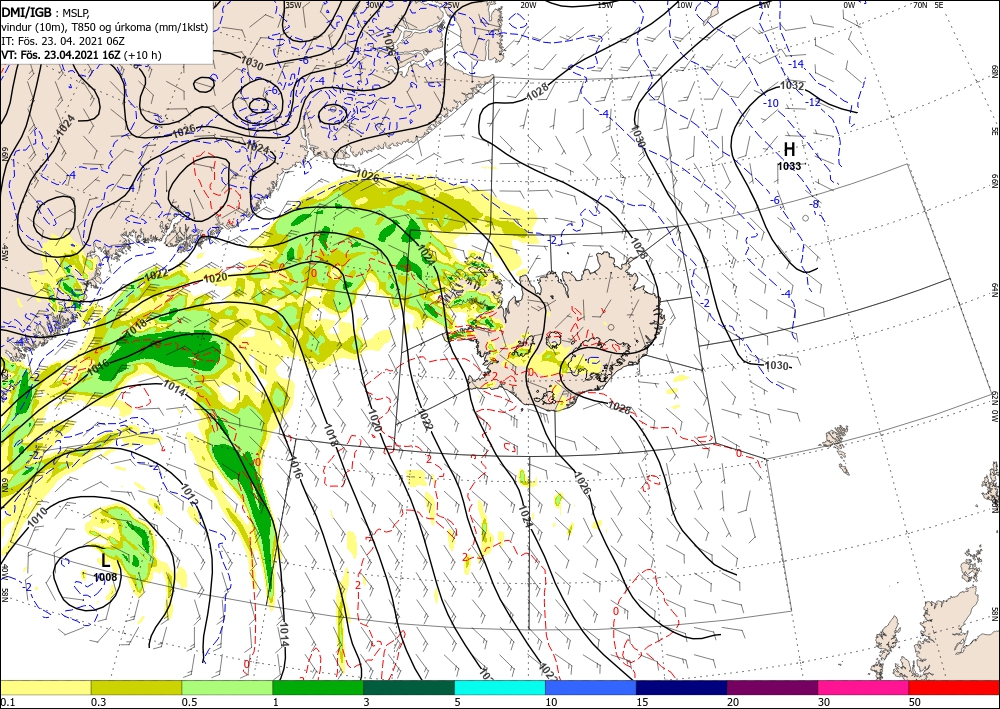Click the 70N latitude label
This screenshot has width=1000, height=709.
click(920, 5)
